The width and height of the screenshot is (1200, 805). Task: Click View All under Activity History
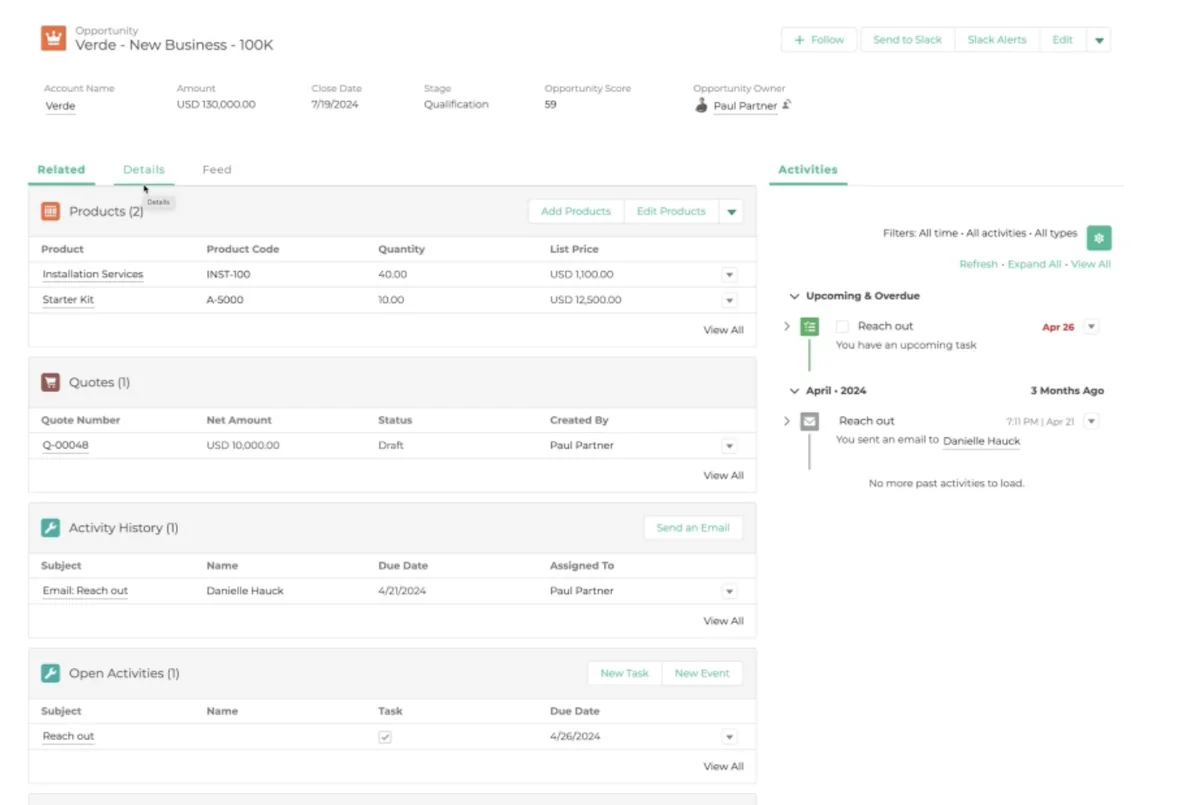[723, 621]
